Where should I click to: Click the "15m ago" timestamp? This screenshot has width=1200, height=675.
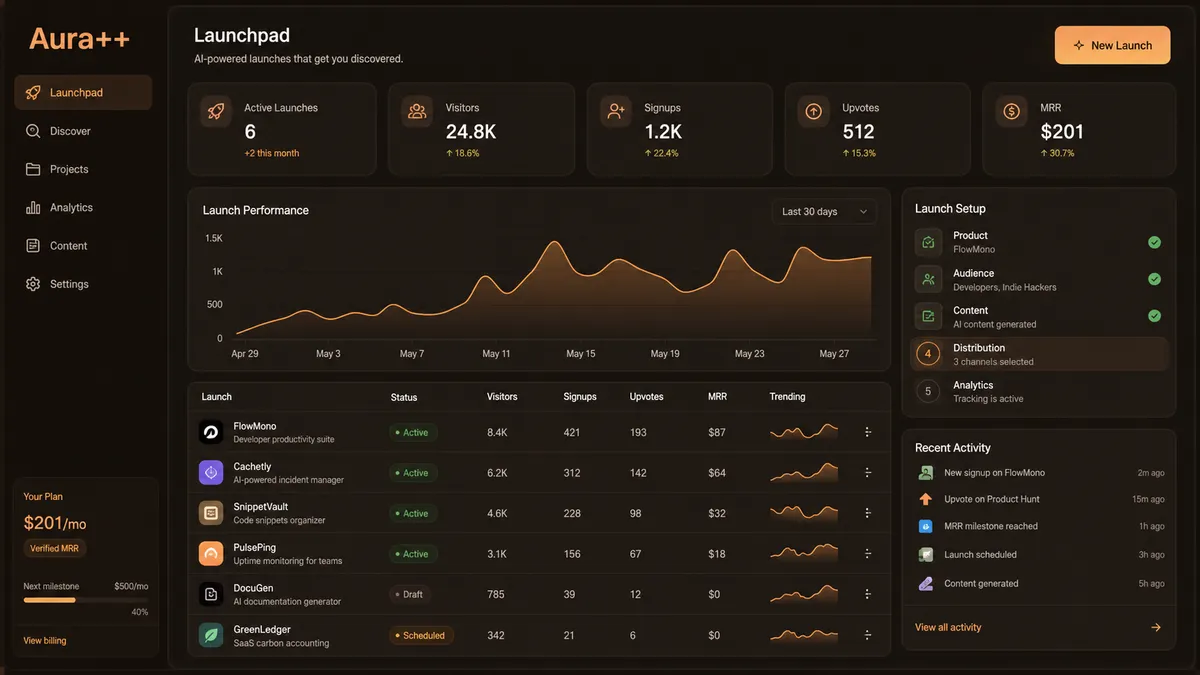click(x=1148, y=499)
